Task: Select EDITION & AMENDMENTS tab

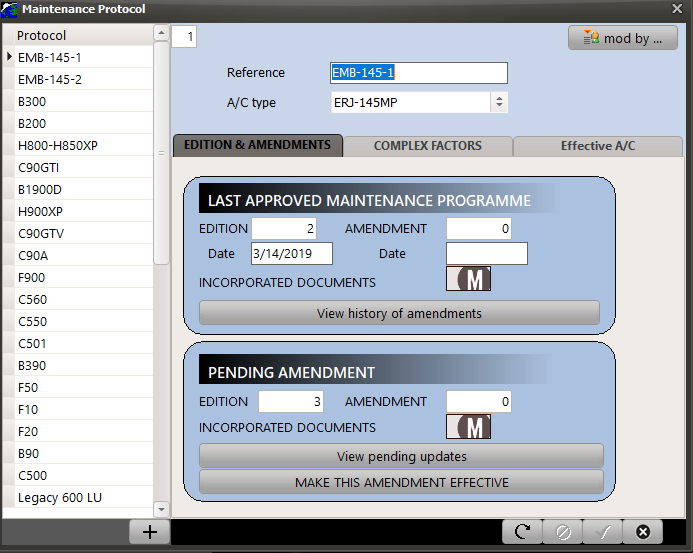Action: [258, 145]
